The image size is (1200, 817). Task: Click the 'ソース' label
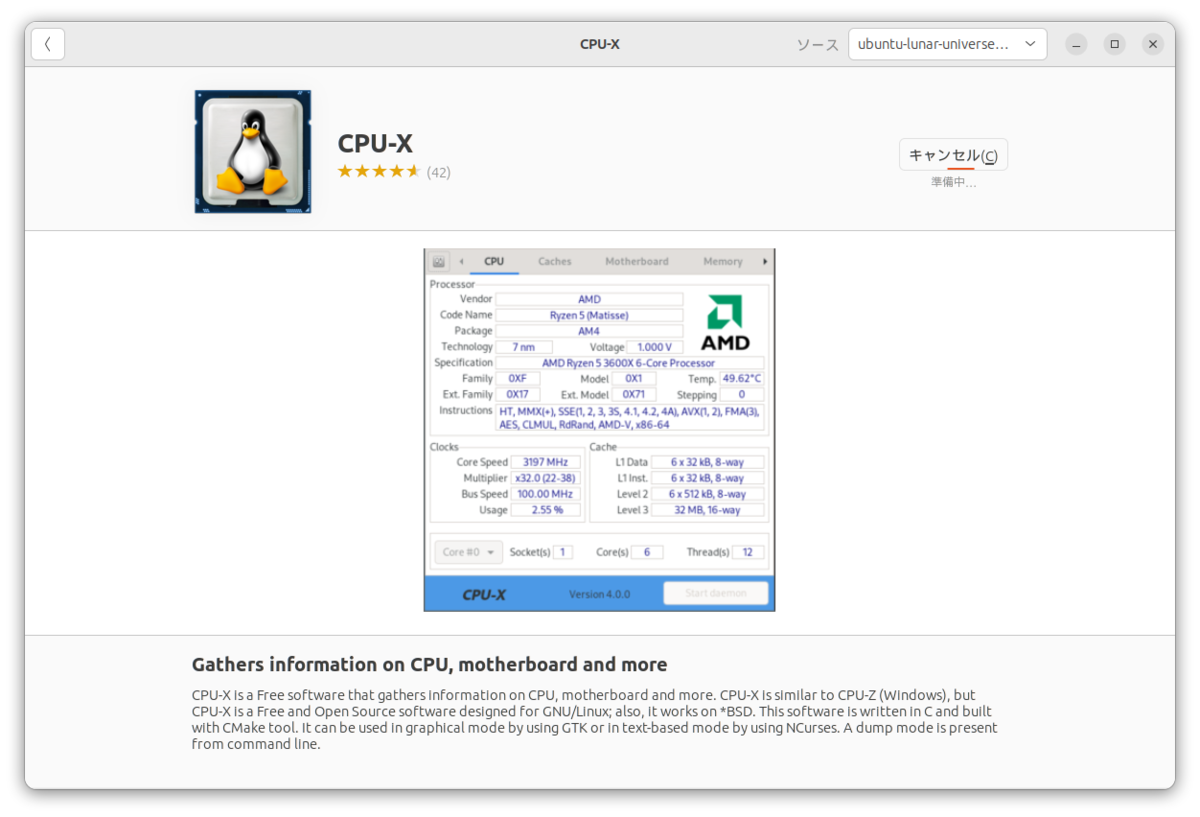coord(817,45)
